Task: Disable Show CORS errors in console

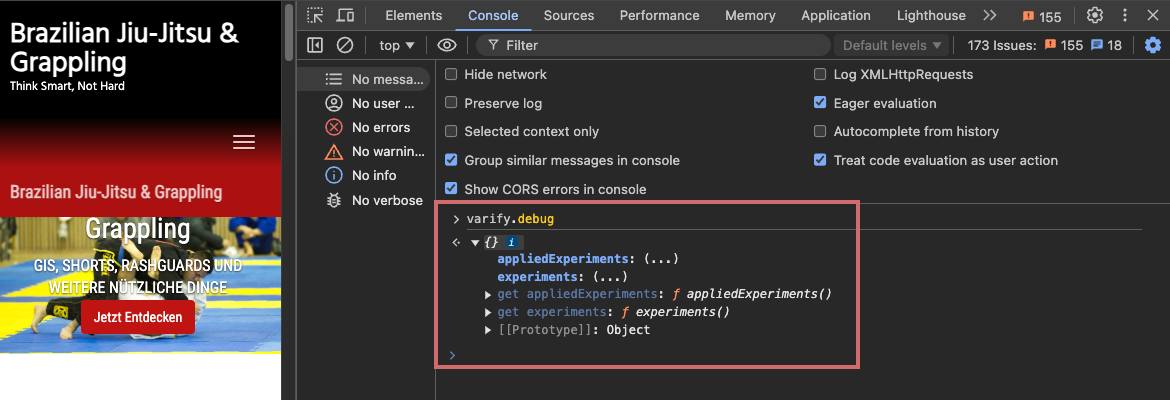Action: [451, 189]
